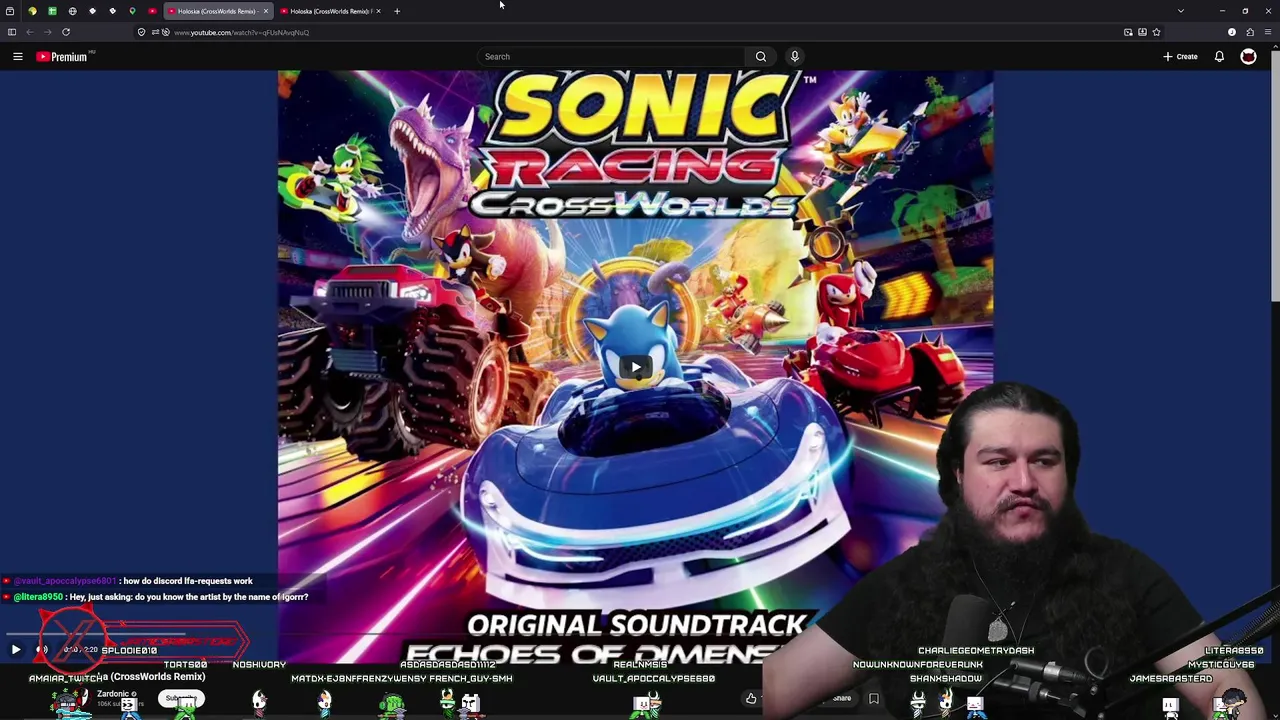Viewport: 1280px width, 720px height.
Task: Close the second Holoska tab
Action: pyautogui.click(x=378, y=11)
